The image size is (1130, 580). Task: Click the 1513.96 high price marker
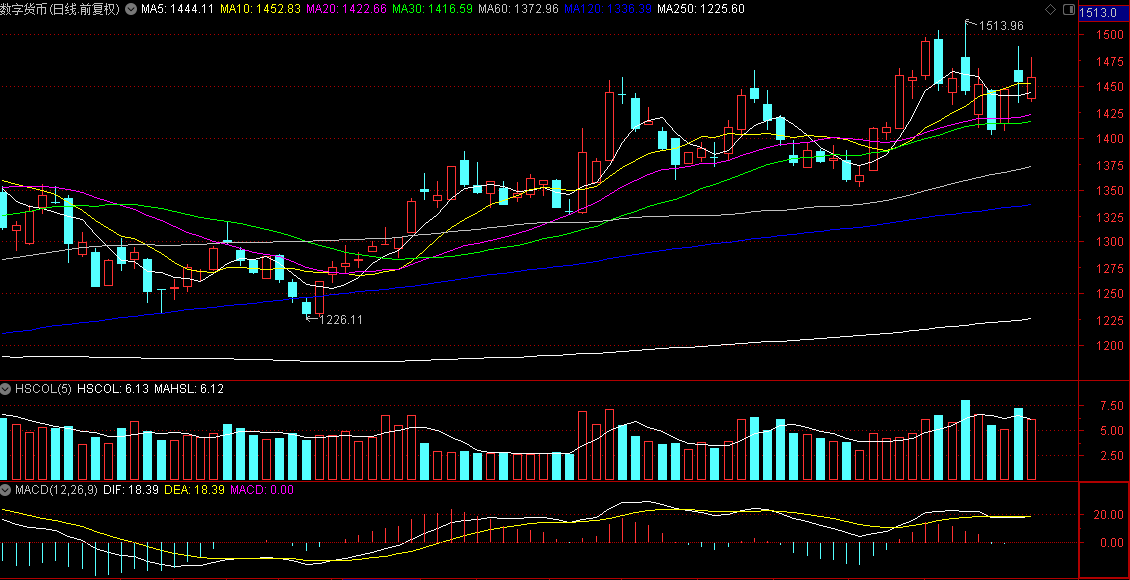point(1001,26)
